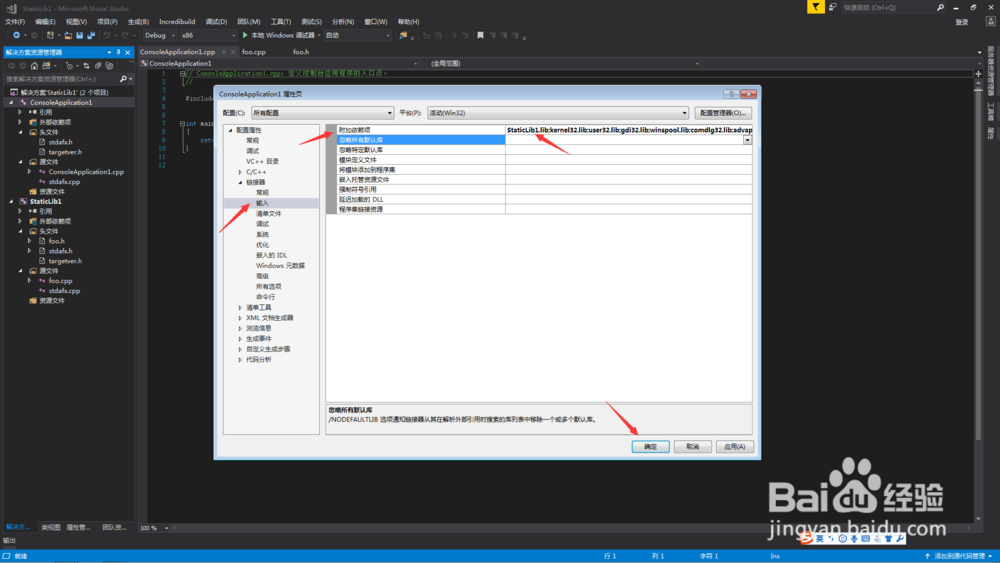Click the Undo toolbar icon

tap(107, 36)
